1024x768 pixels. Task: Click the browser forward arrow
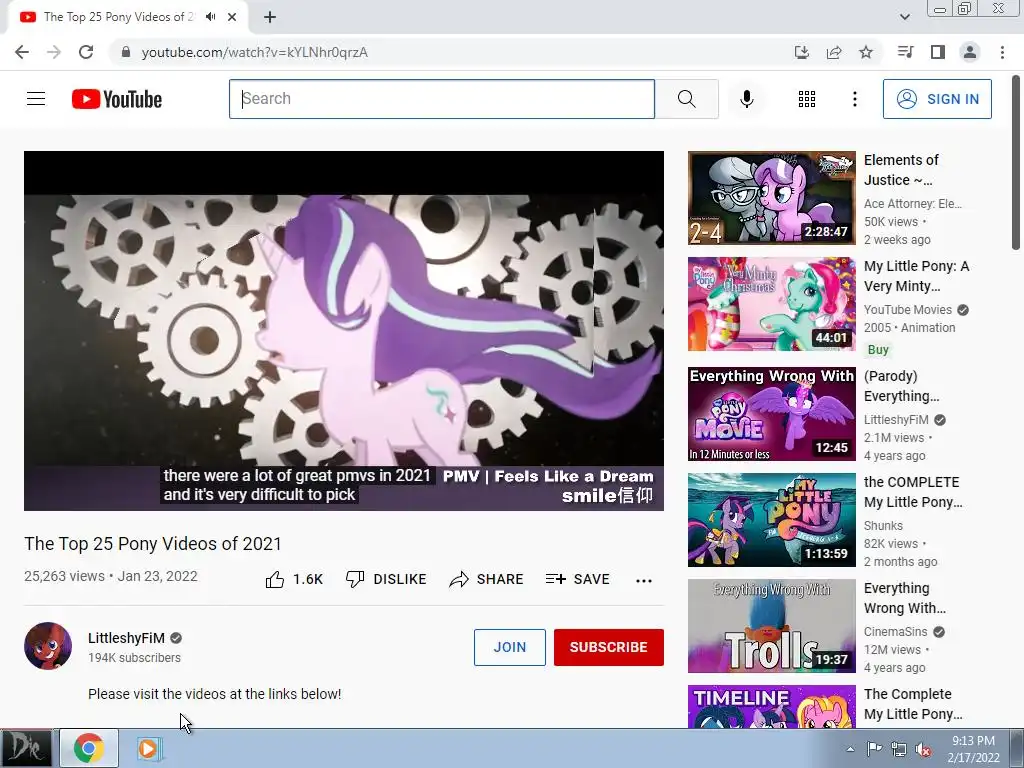[54, 52]
